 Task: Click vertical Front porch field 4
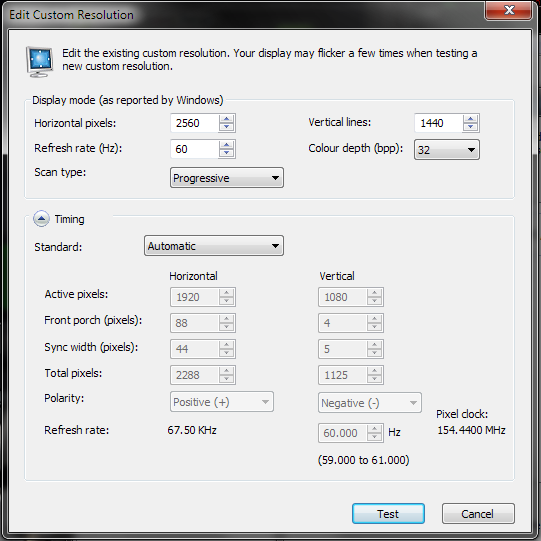point(343,323)
